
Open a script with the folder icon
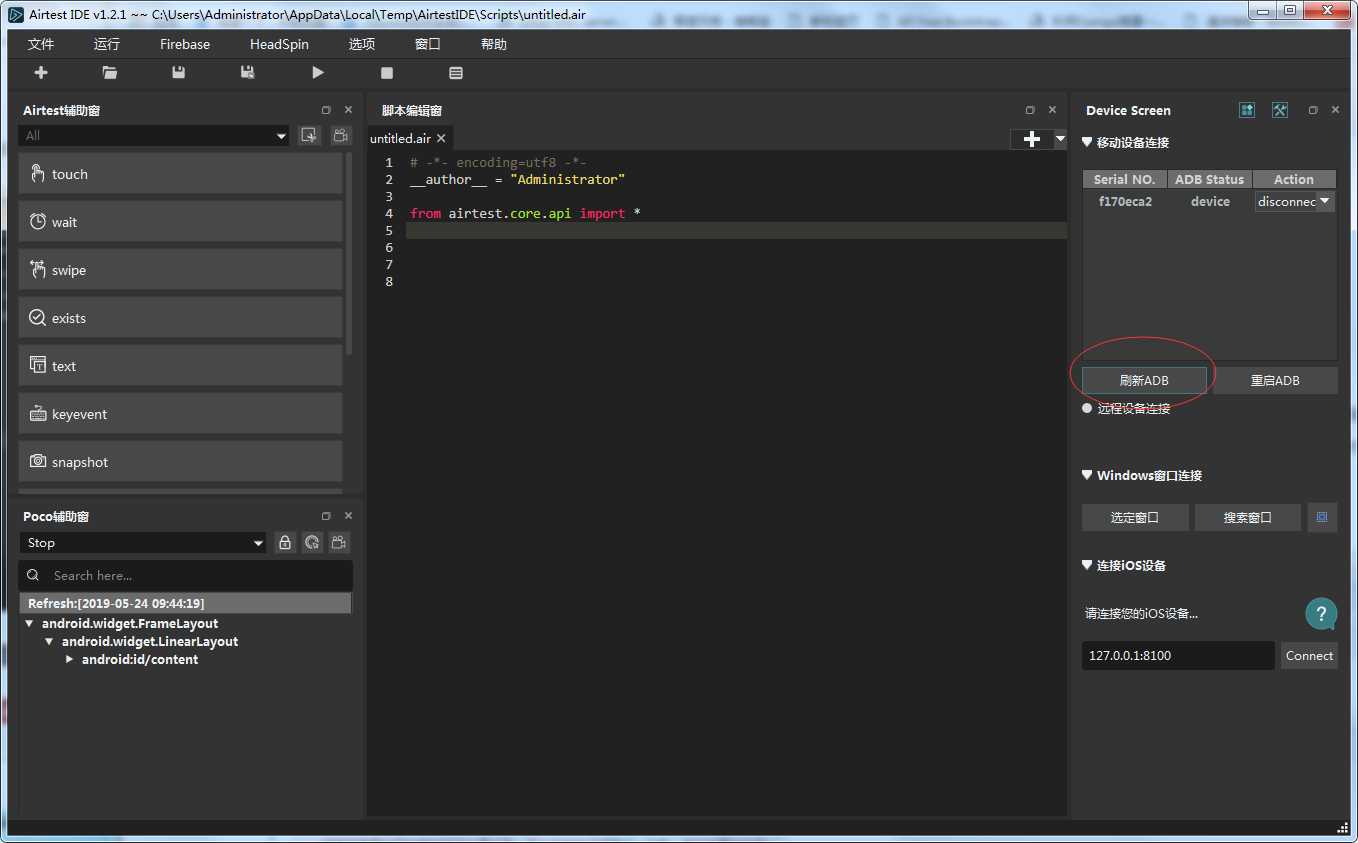110,73
